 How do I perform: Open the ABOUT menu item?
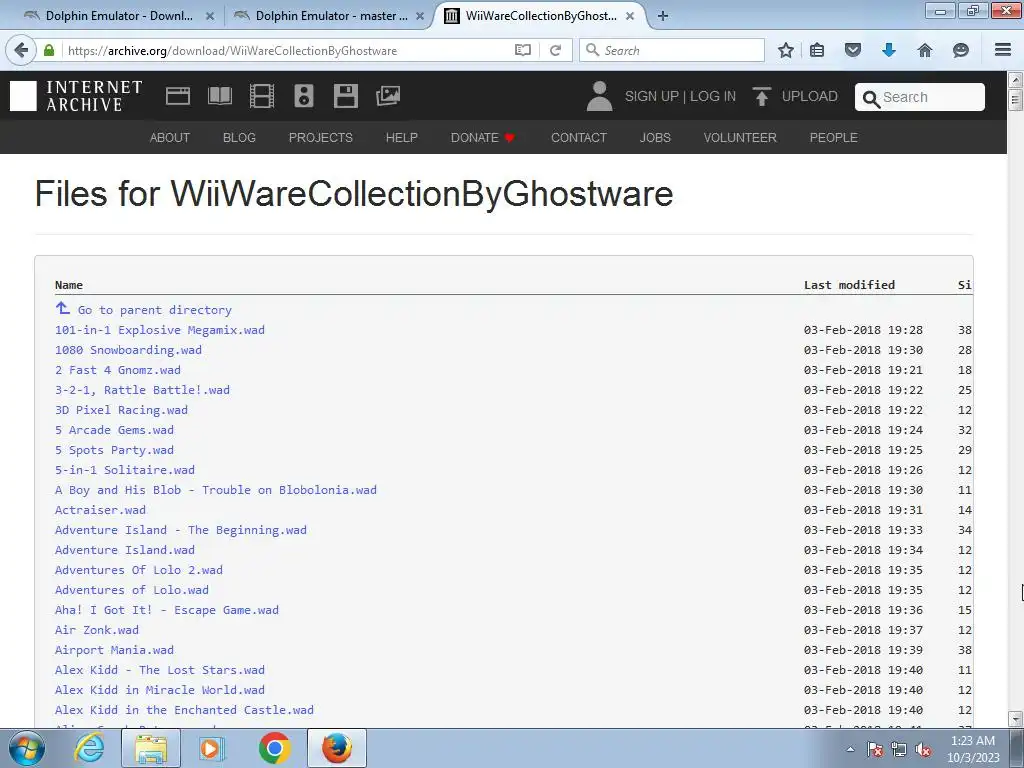click(x=170, y=137)
